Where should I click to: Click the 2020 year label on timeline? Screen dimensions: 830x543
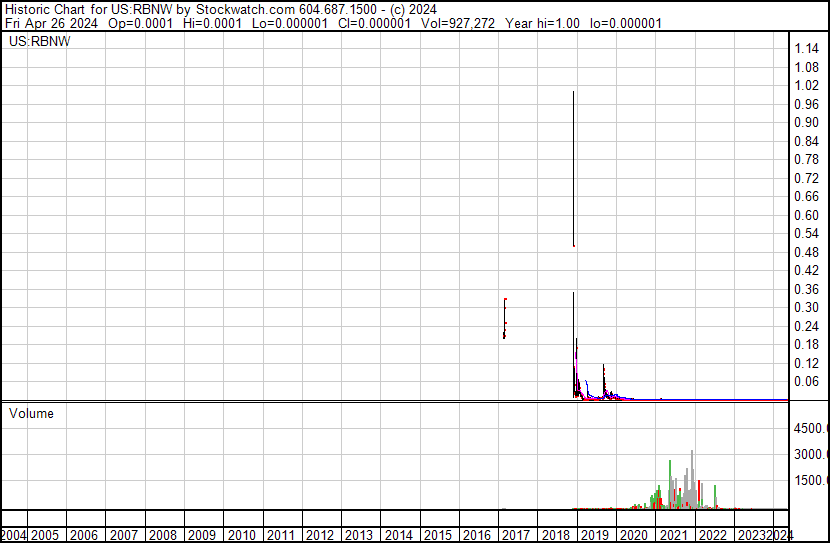(634, 535)
